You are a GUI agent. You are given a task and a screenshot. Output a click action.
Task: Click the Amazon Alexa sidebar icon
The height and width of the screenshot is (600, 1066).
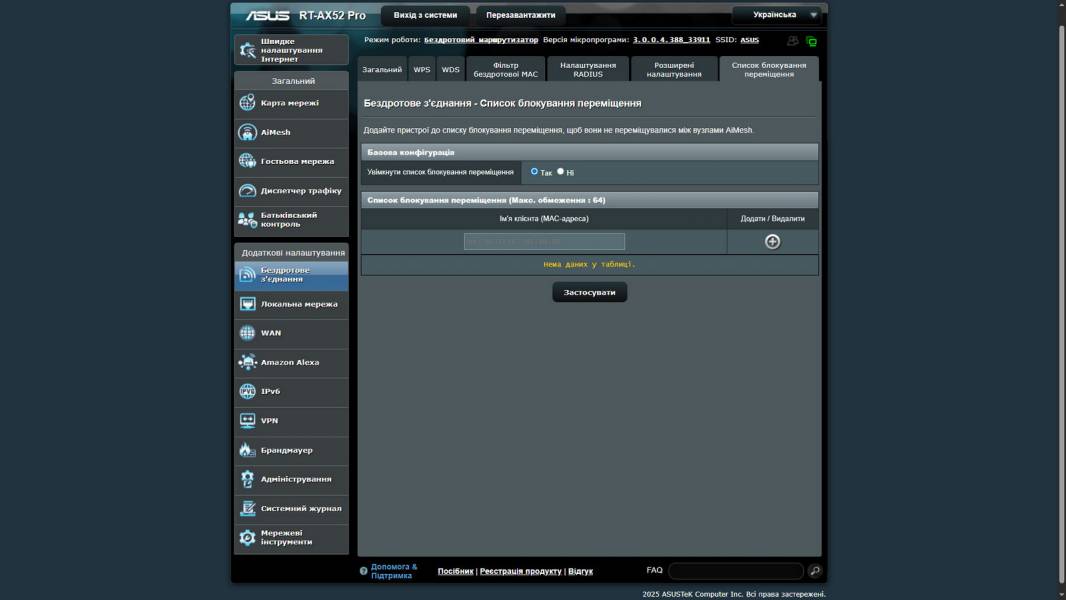[247, 362]
